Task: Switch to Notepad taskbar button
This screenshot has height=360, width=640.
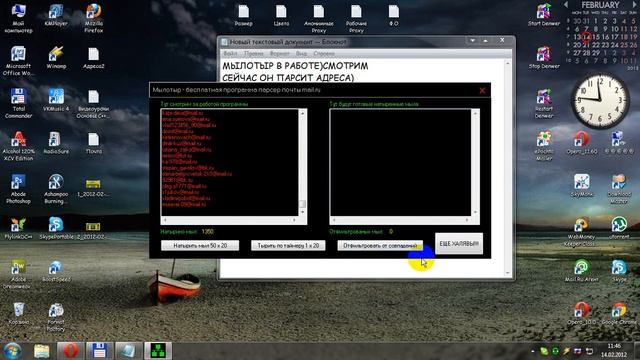Action: click(128, 351)
